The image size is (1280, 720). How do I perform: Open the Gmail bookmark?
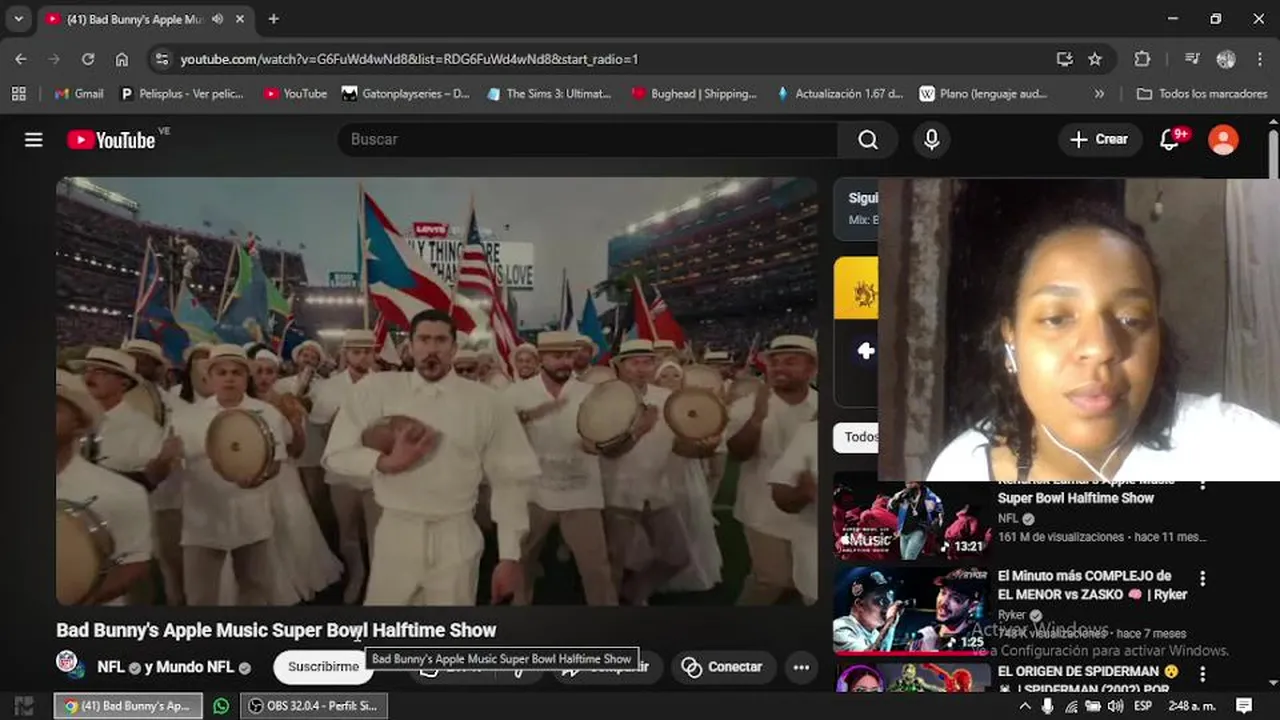pyautogui.click(x=78, y=94)
